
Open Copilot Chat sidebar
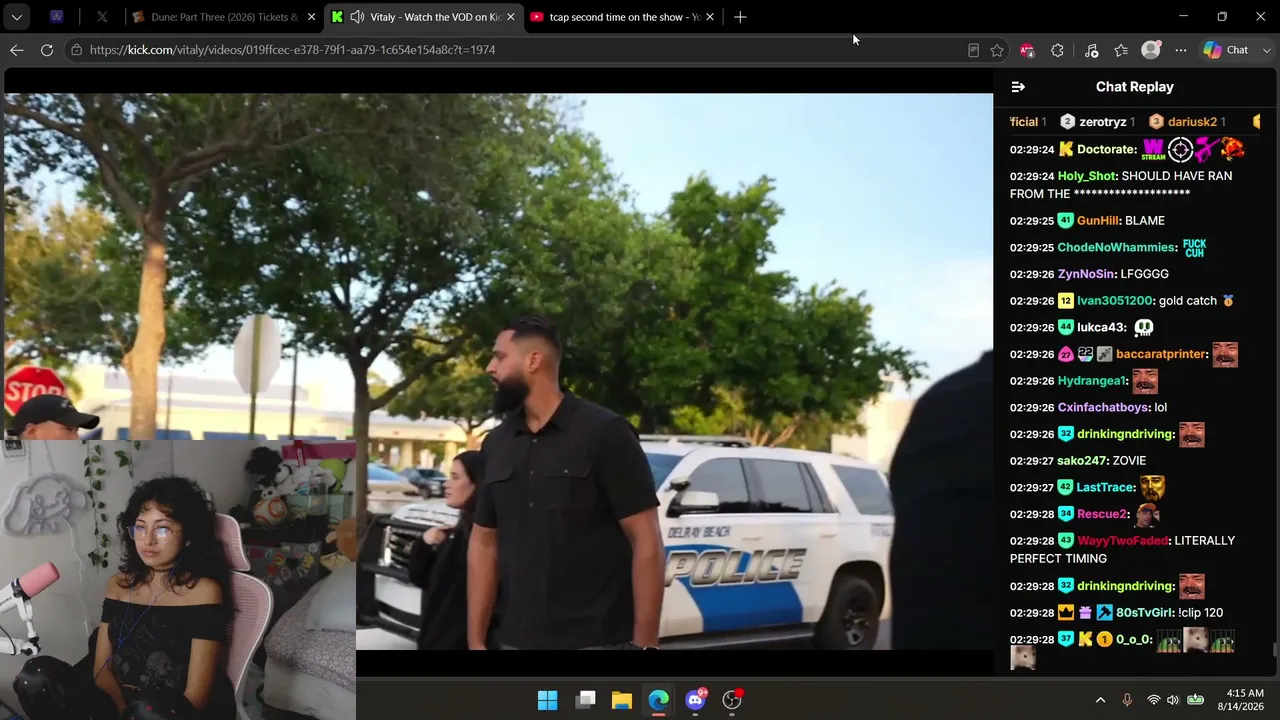click(1226, 50)
